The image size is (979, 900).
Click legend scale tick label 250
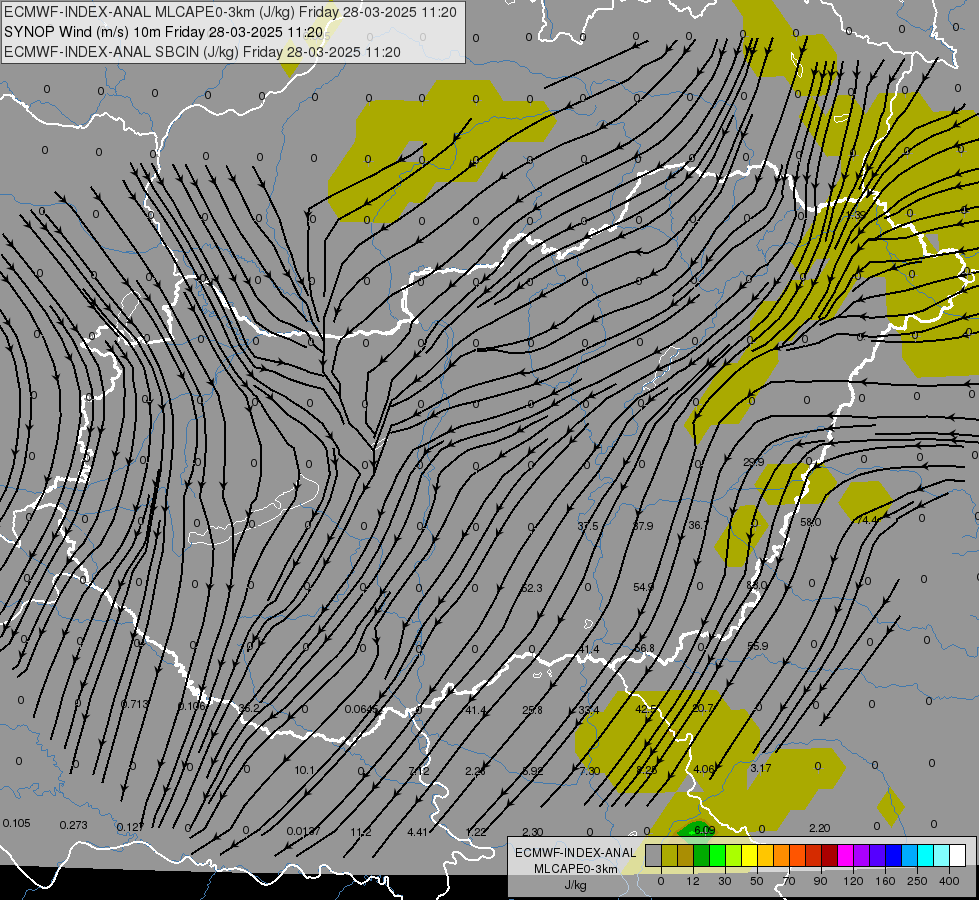point(917,881)
